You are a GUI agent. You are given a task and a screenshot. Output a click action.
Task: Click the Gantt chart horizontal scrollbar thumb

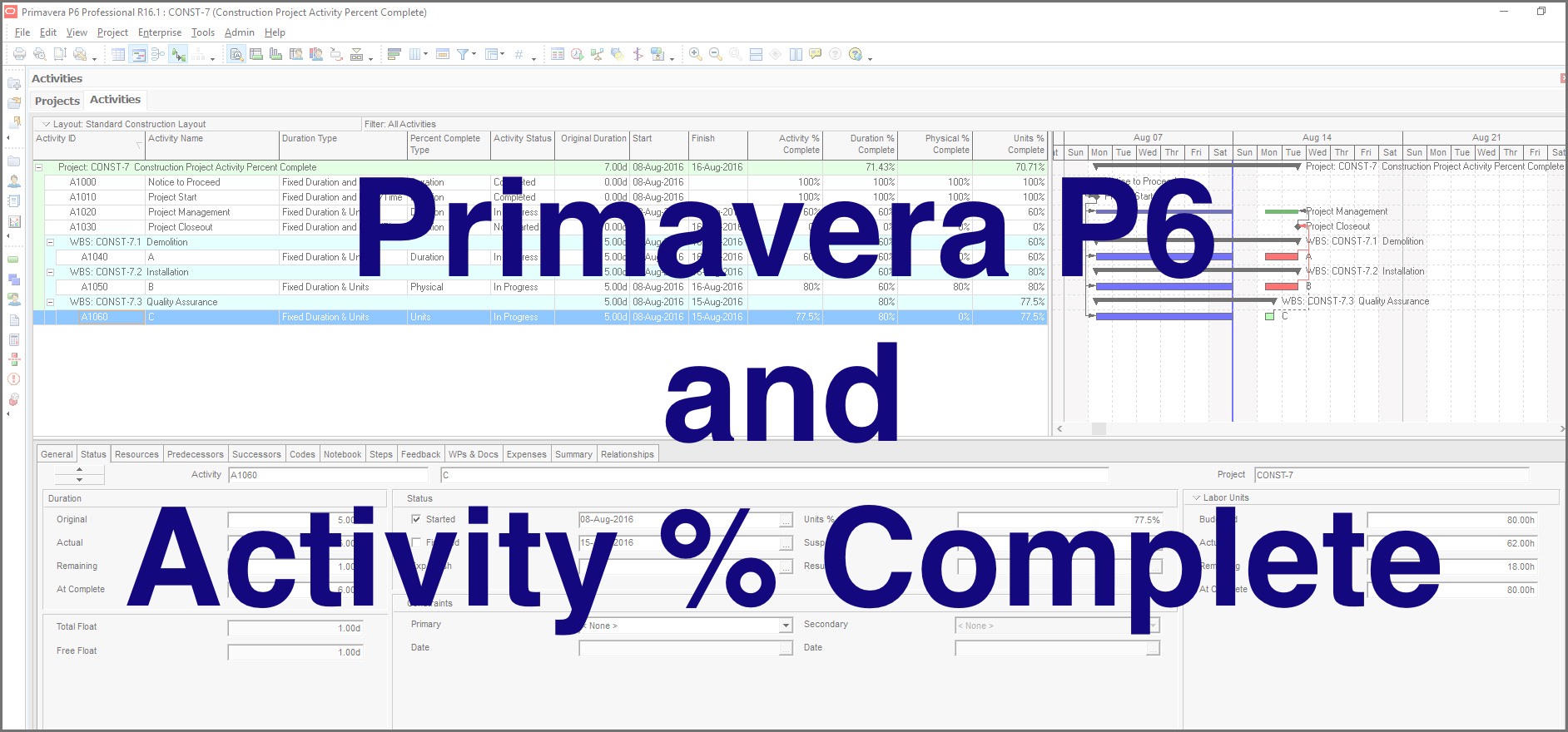(1099, 428)
